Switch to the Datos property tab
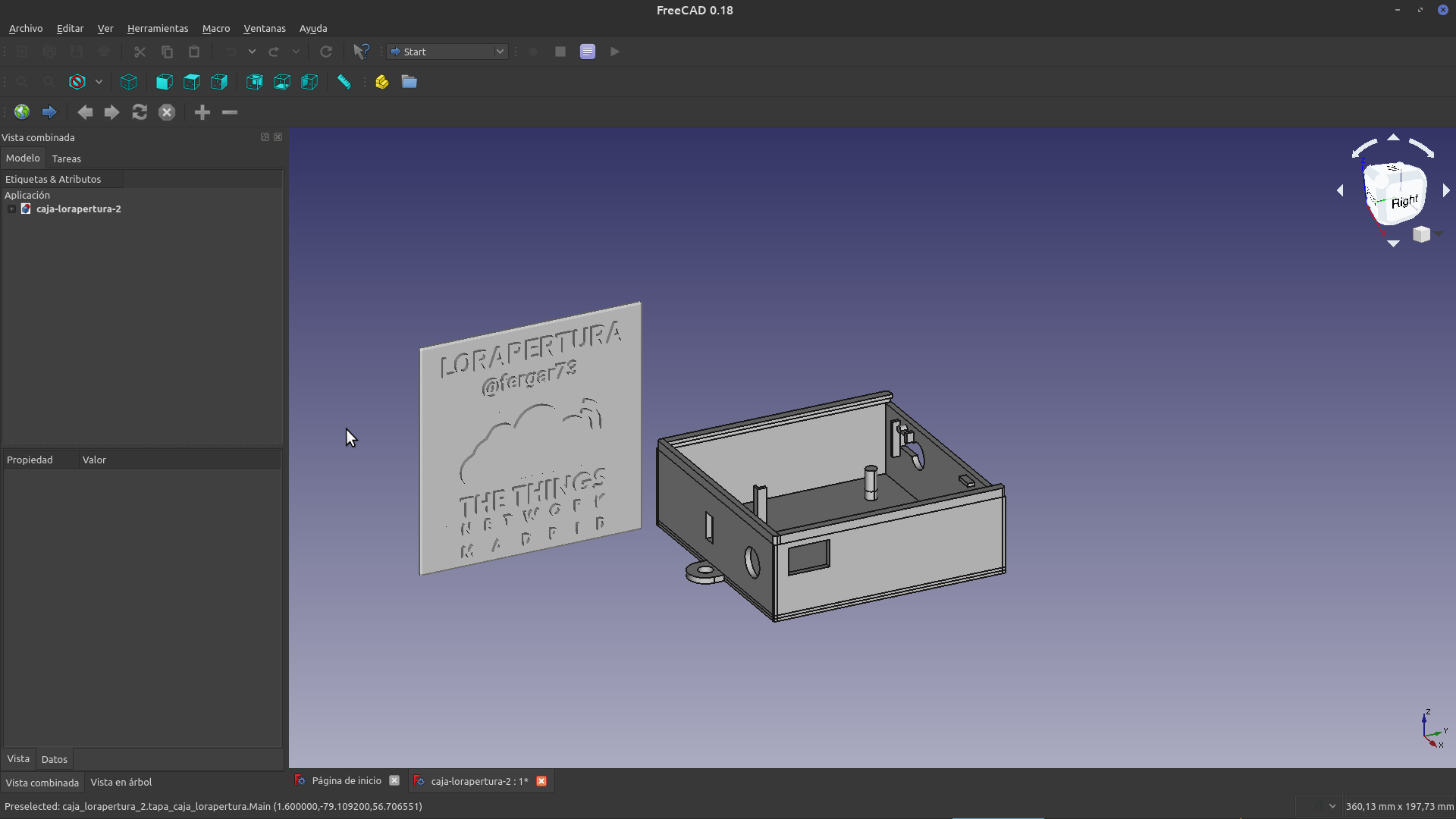The image size is (1456, 819). point(54,759)
